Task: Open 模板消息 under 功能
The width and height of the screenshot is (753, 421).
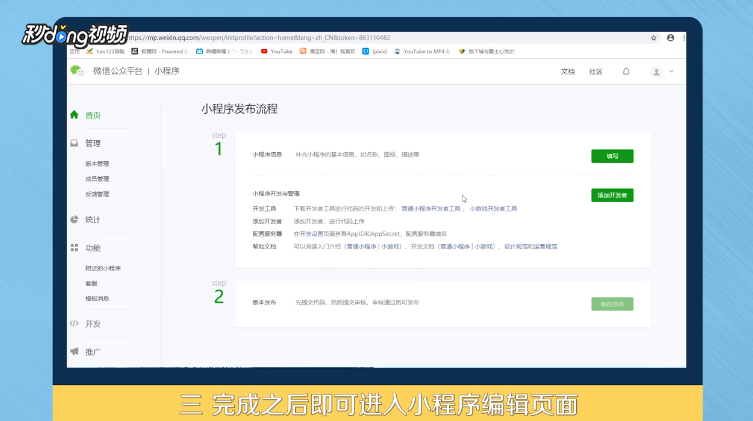Action: 97,298
